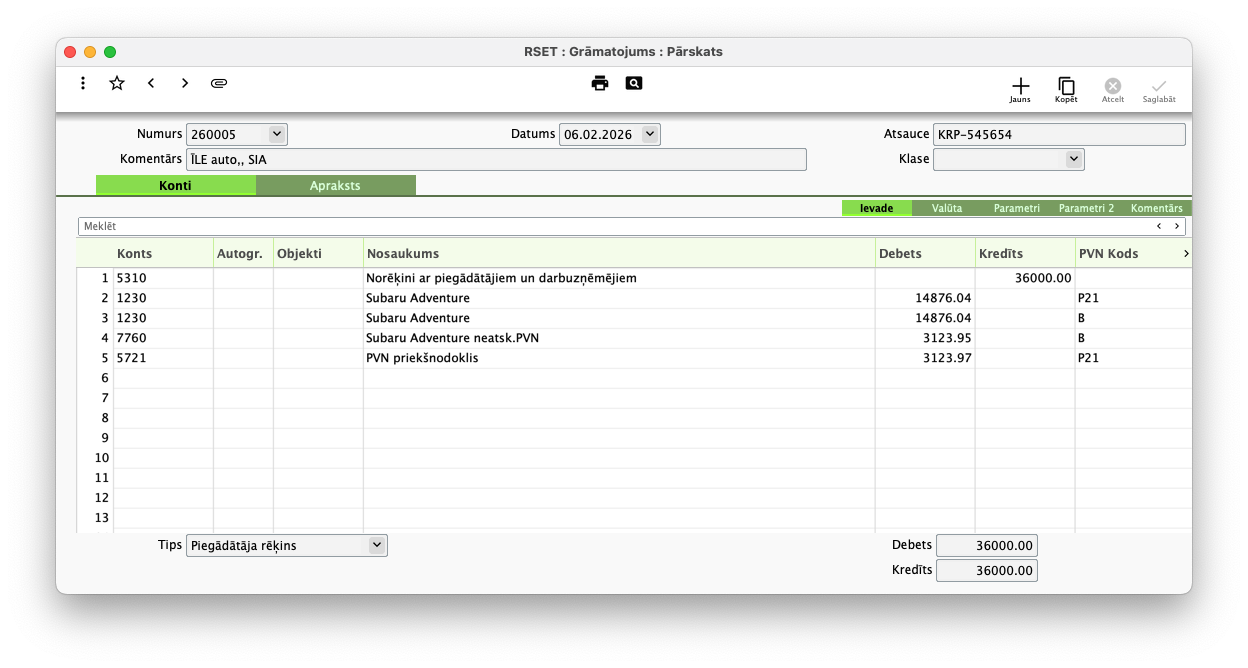Open the print preview magnifier icon
The width and height of the screenshot is (1248, 668).
click(634, 83)
